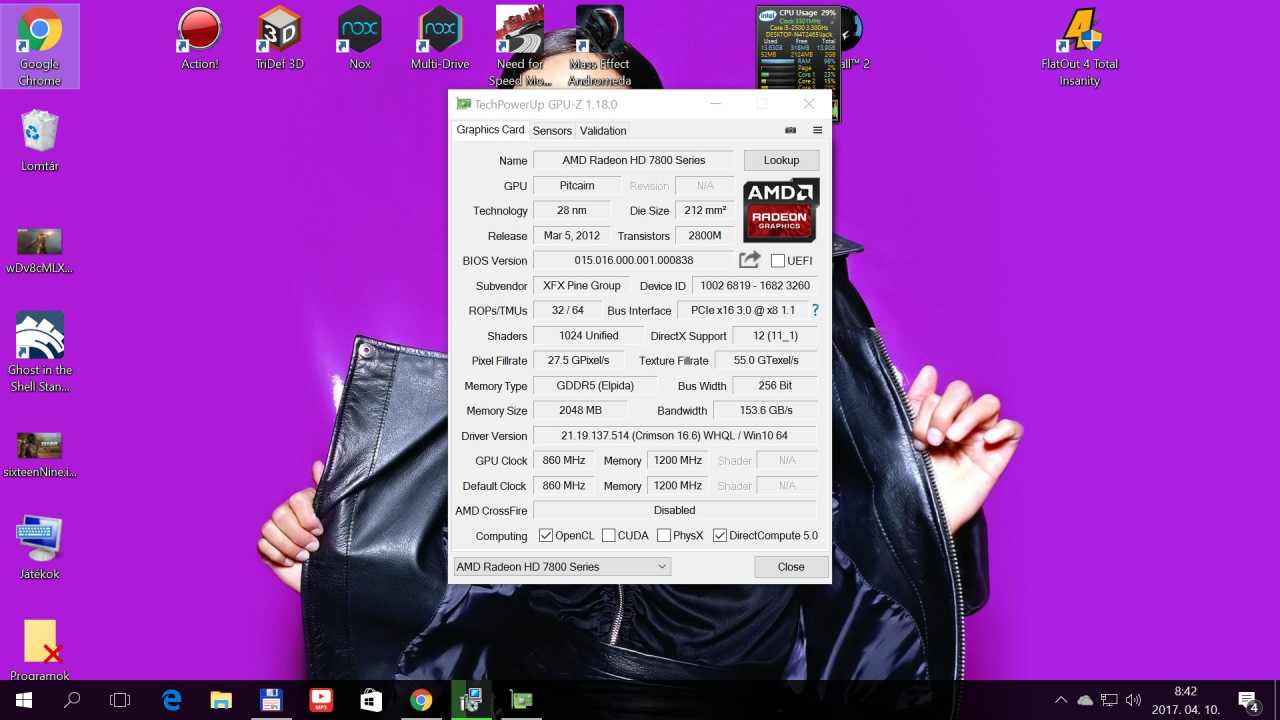1280x720 pixels.
Task: Select the Mass Effect Andromeda desktop icon
Action: point(600,47)
